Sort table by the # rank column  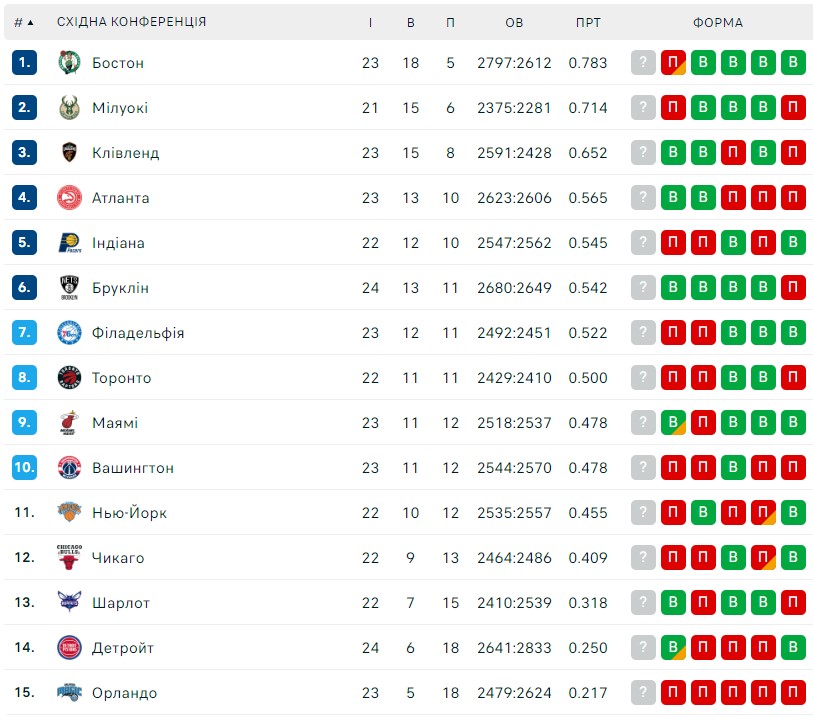(x=23, y=22)
